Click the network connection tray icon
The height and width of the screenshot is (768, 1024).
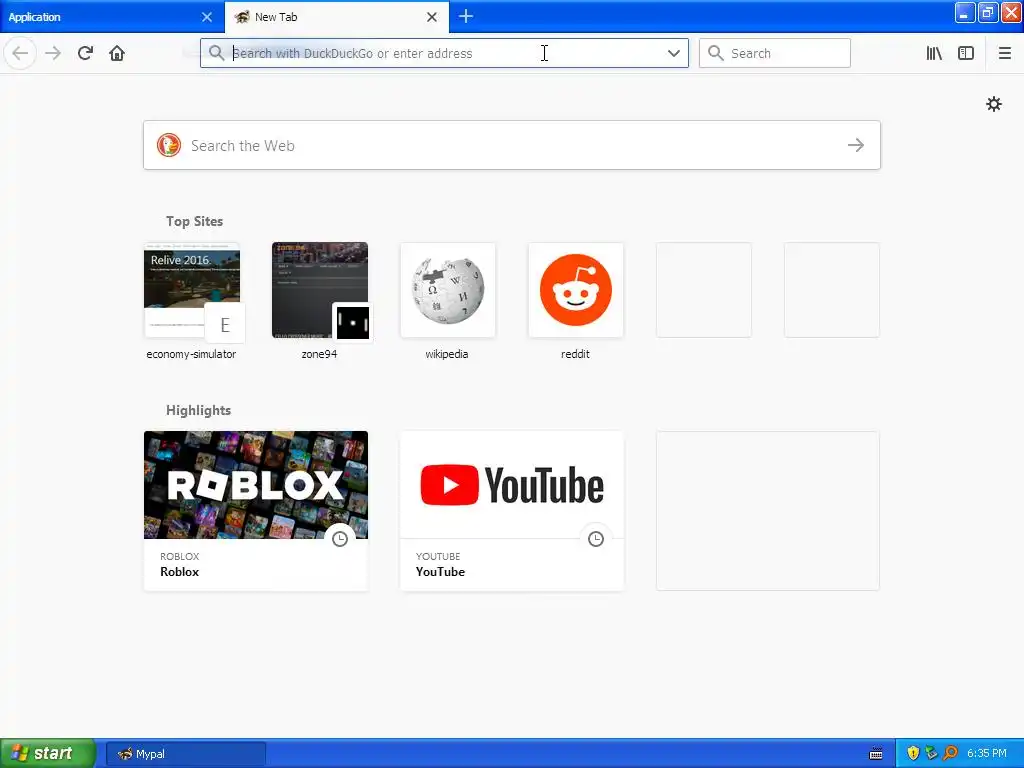click(x=931, y=753)
